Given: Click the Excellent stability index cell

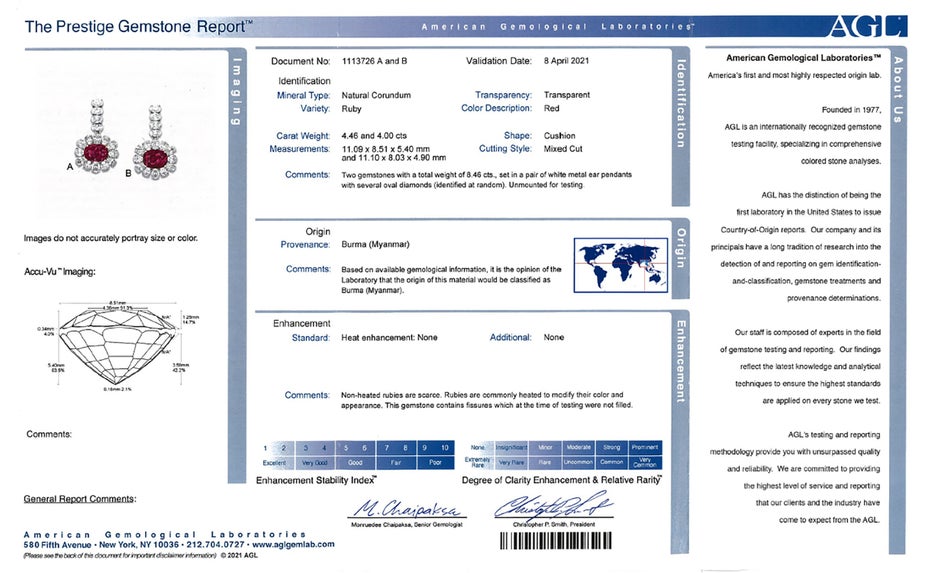Looking at the screenshot, I should (x=274, y=463).
